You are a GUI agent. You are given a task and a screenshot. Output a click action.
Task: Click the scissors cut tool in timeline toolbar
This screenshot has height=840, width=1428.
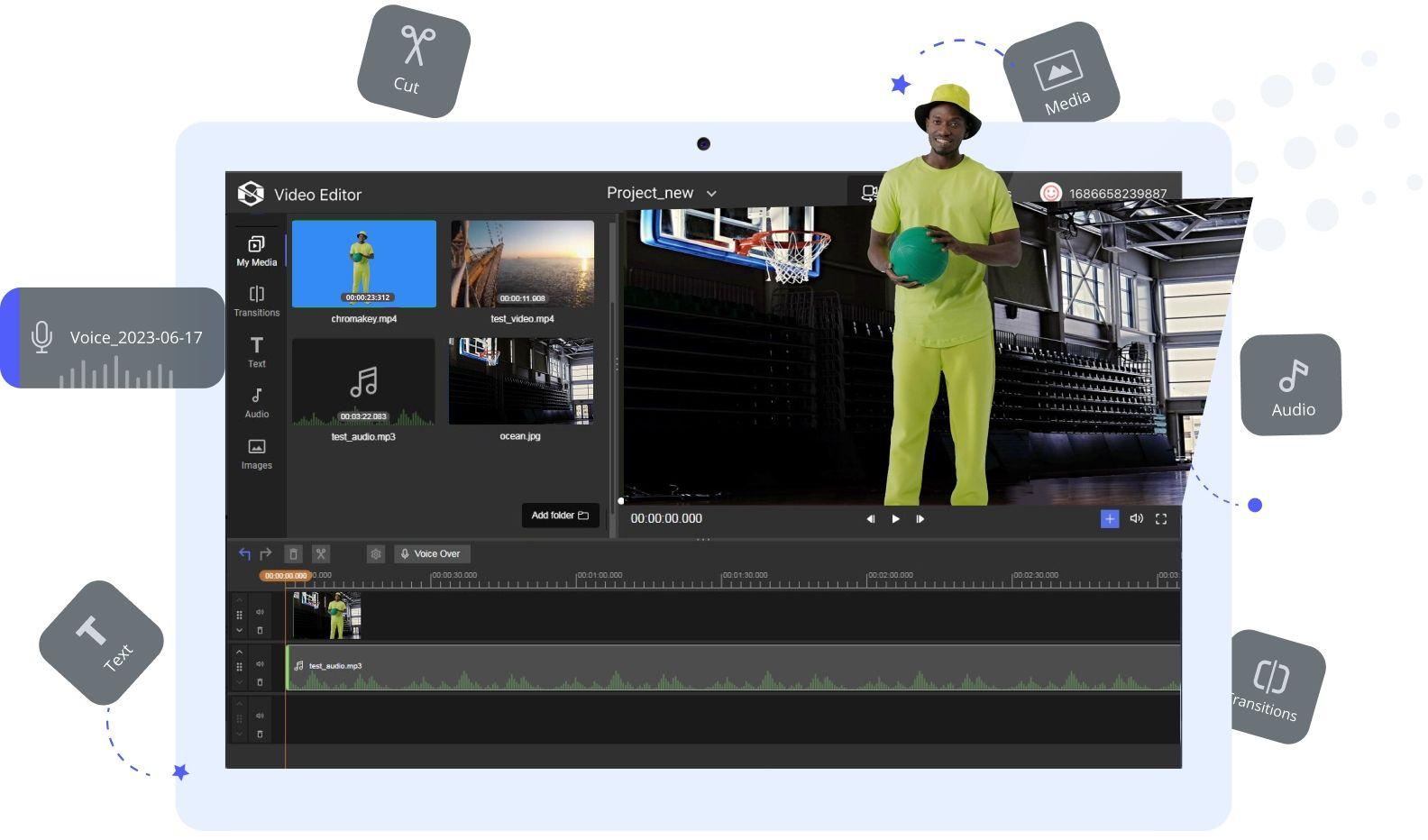[x=320, y=554]
